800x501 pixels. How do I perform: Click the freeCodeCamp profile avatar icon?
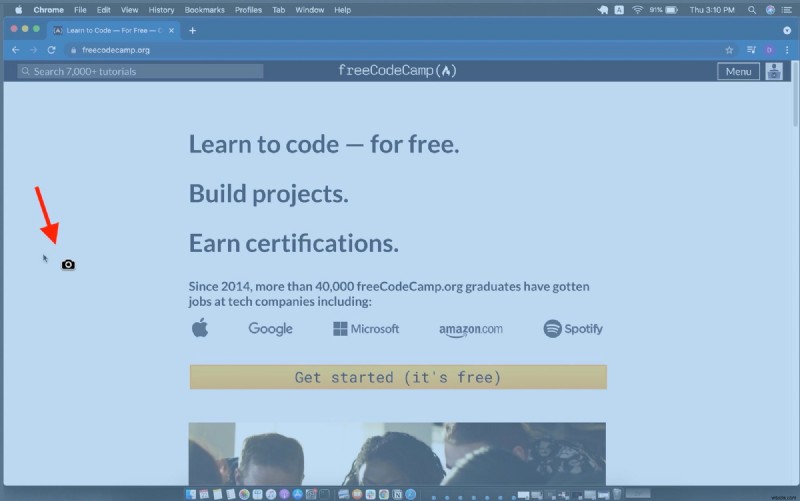pyautogui.click(x=774, y=71)
